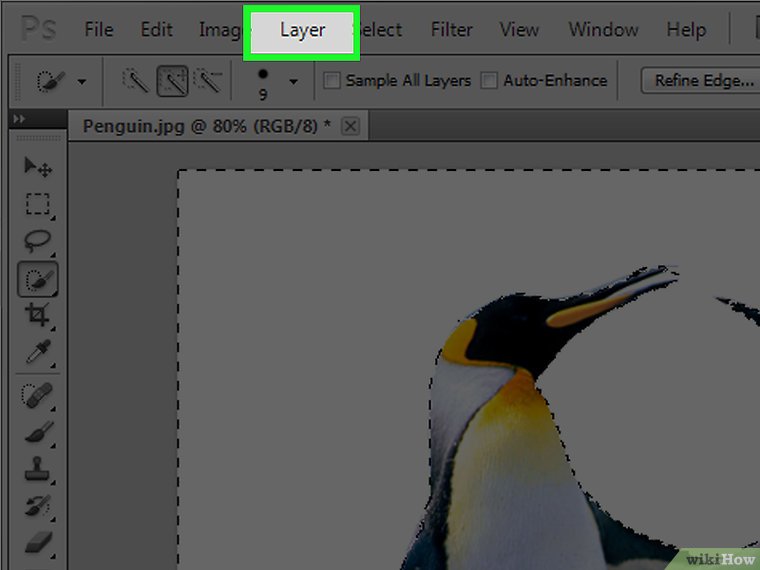
Task: Click the toolbox grip handle
Action: click(x=38, y=139)
